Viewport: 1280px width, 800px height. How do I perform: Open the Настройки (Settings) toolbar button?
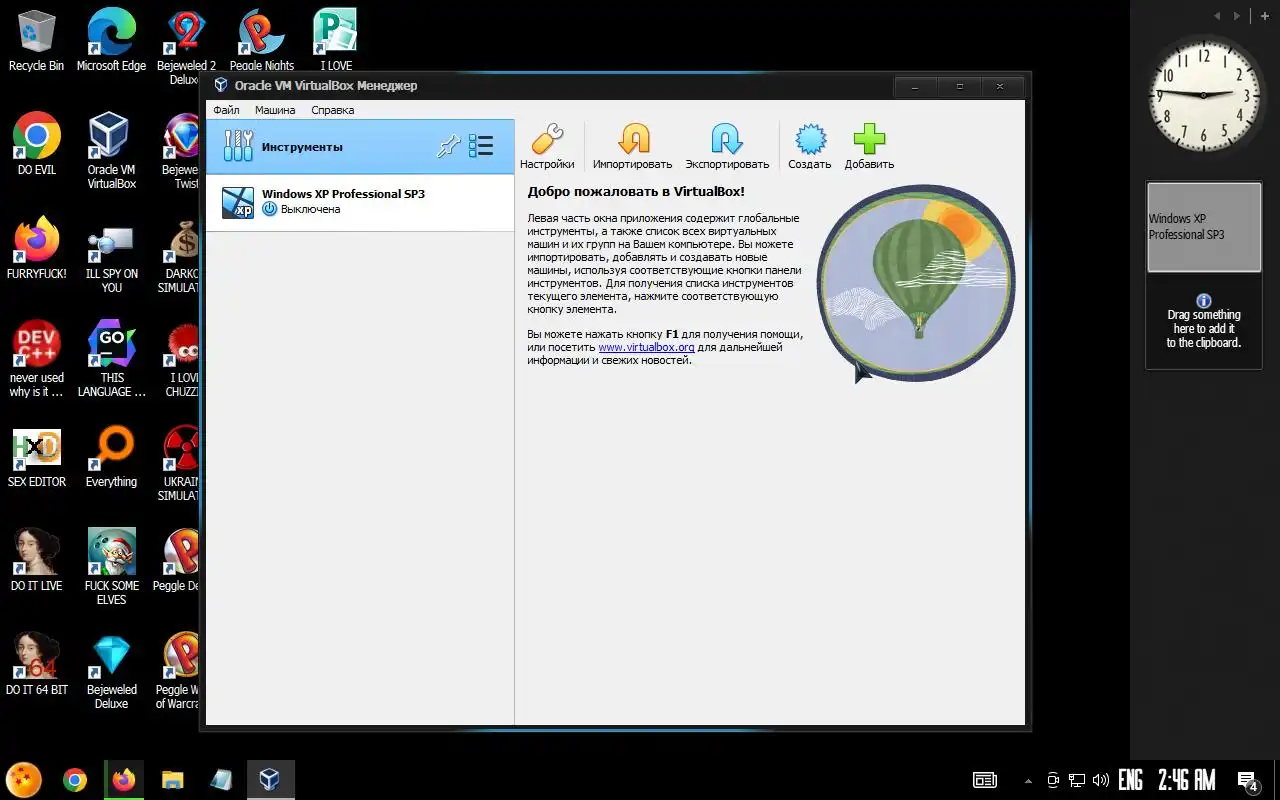pyautogui.click(x=547, y=147)
